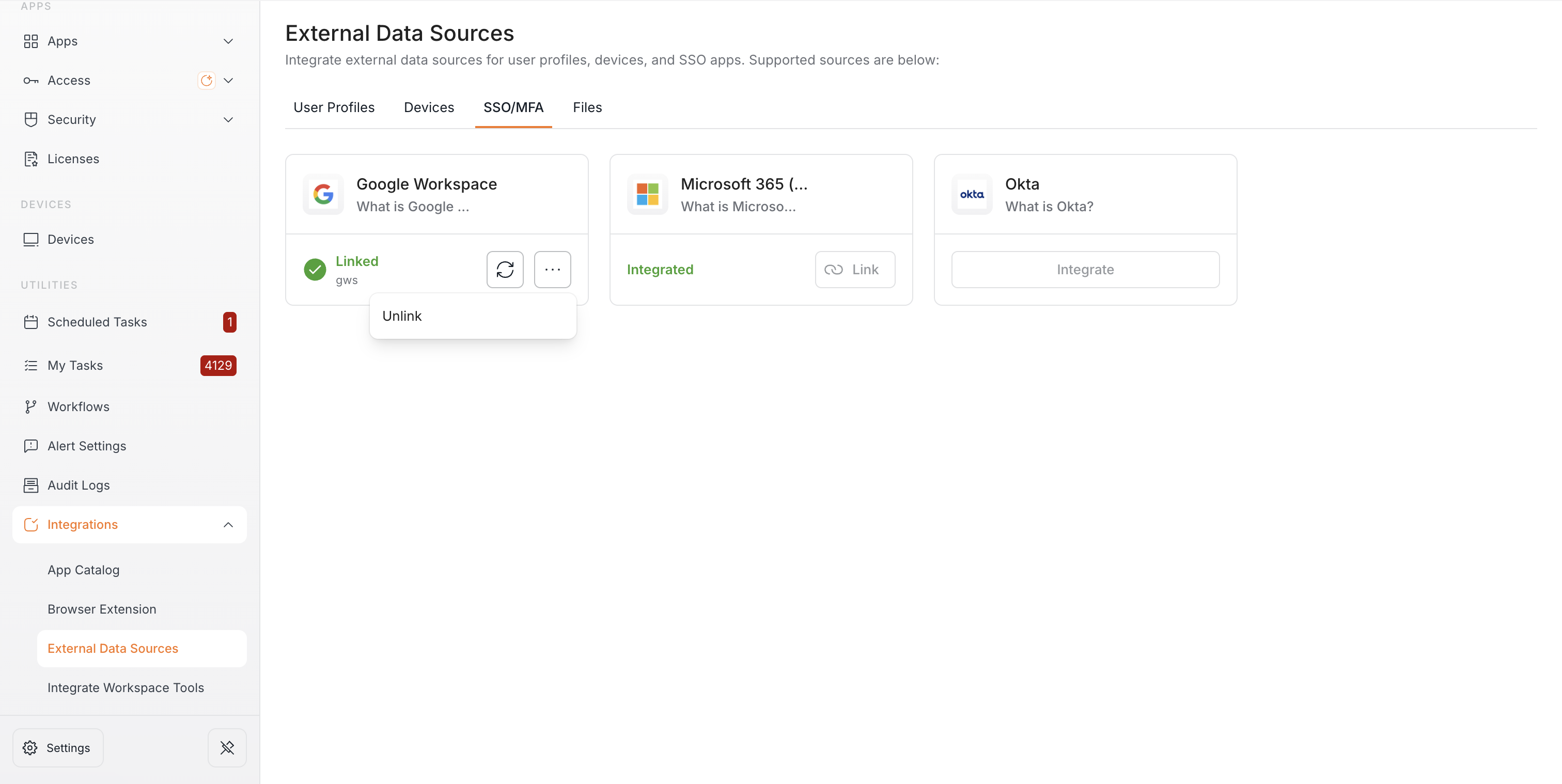Screen dimensions: 1562x784
Task: Open Workflows in the sidebar
Action: [79, 407]
